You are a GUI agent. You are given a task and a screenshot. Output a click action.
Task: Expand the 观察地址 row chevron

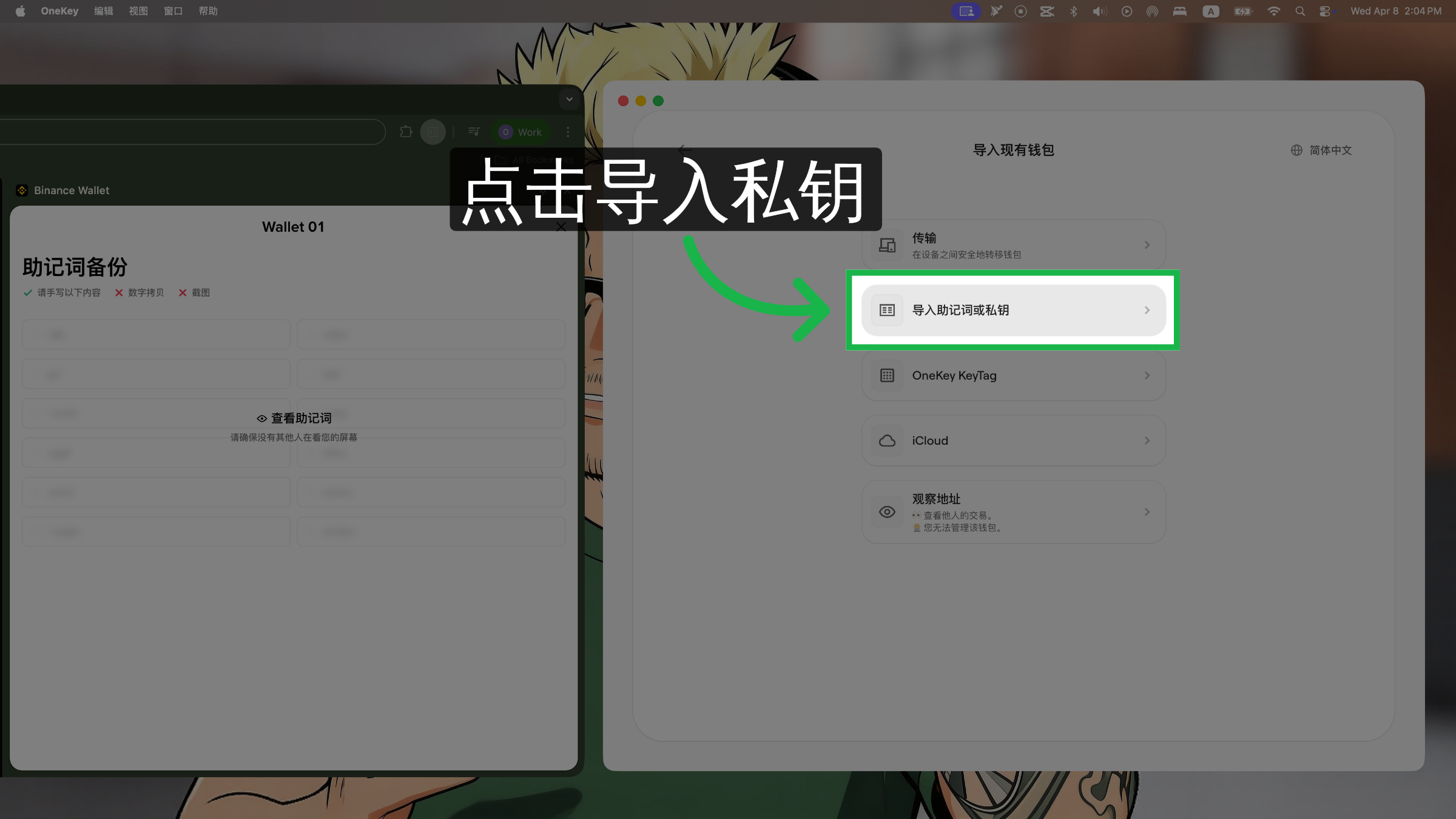click(x=1147, y=512)
